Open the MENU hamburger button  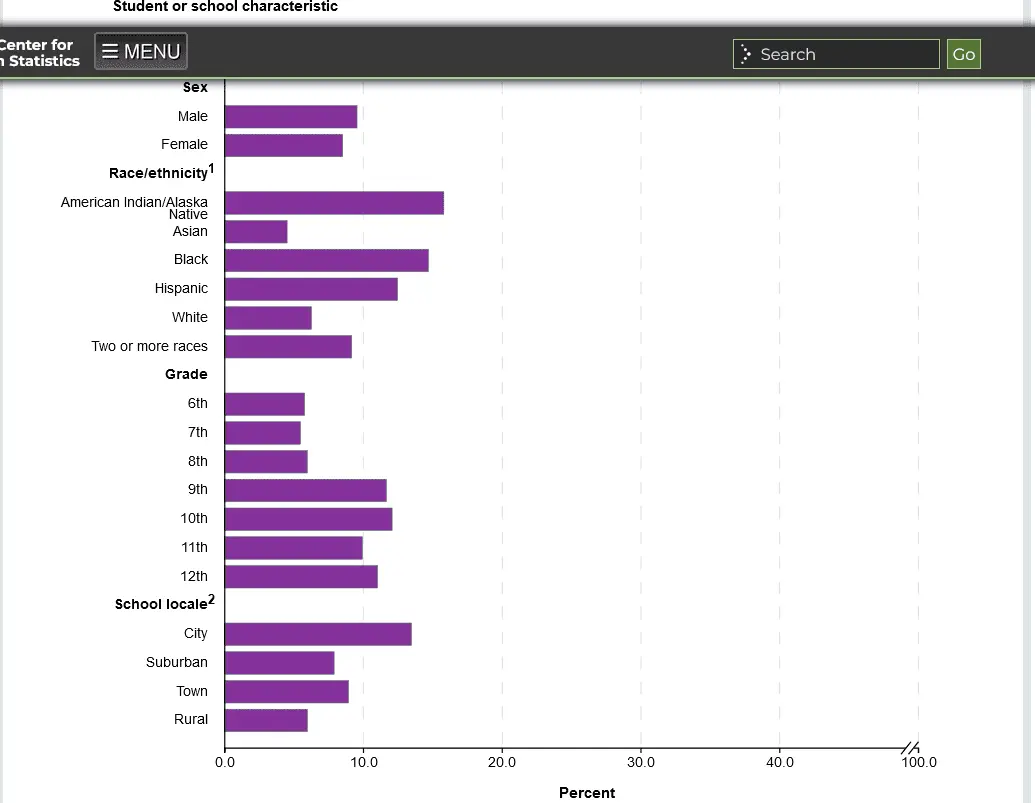(141, 52)
